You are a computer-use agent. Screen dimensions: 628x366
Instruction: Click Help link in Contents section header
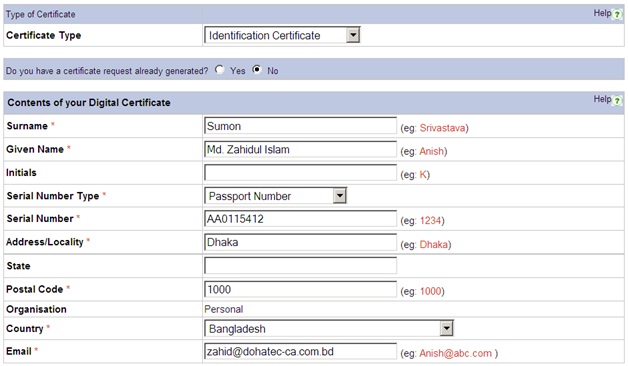click(602, 99)
